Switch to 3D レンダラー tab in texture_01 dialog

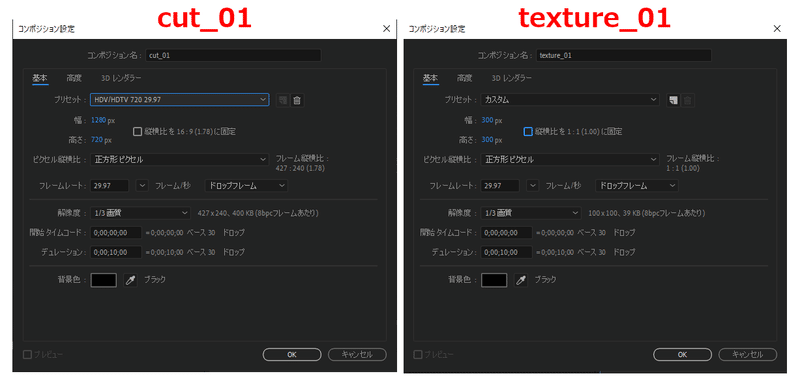click(x=512, y=78)
